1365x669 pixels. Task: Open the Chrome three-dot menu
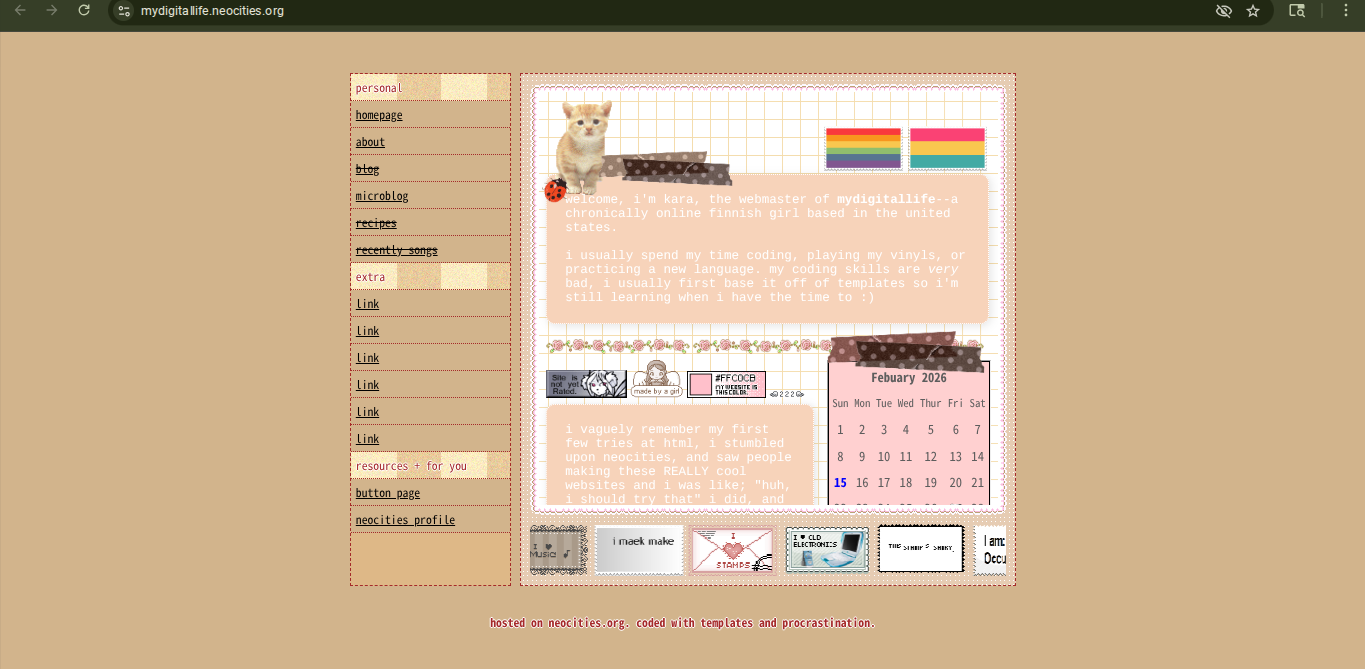click(1345, 11)
